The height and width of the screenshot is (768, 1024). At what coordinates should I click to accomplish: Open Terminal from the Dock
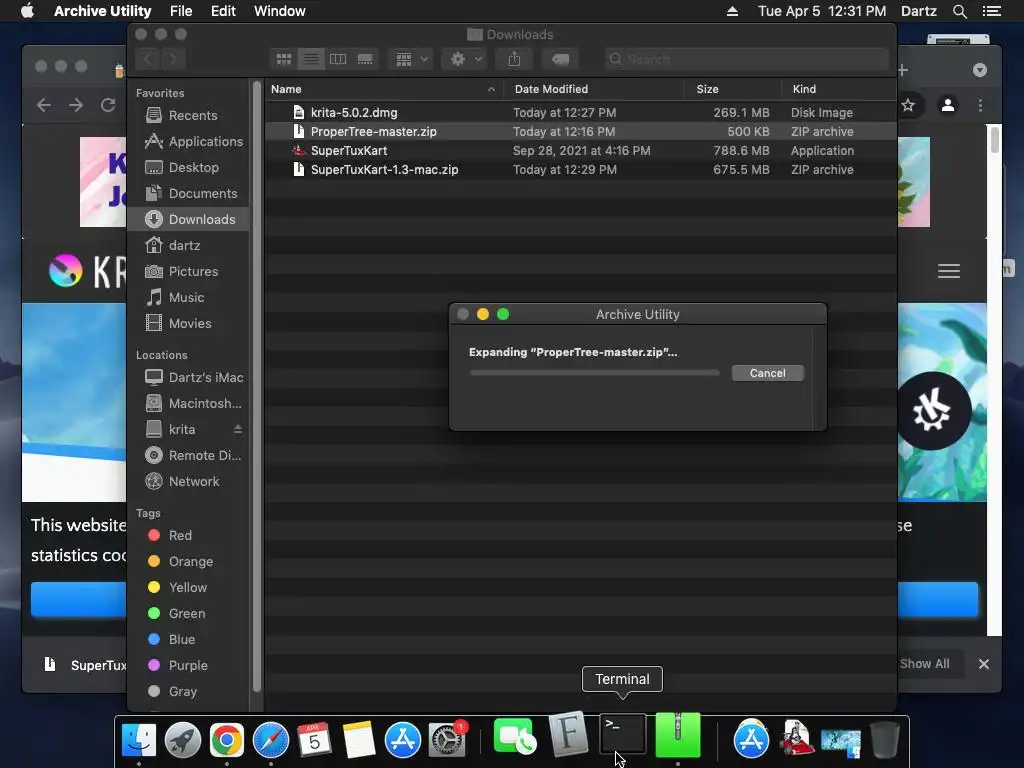pos(622,736)
